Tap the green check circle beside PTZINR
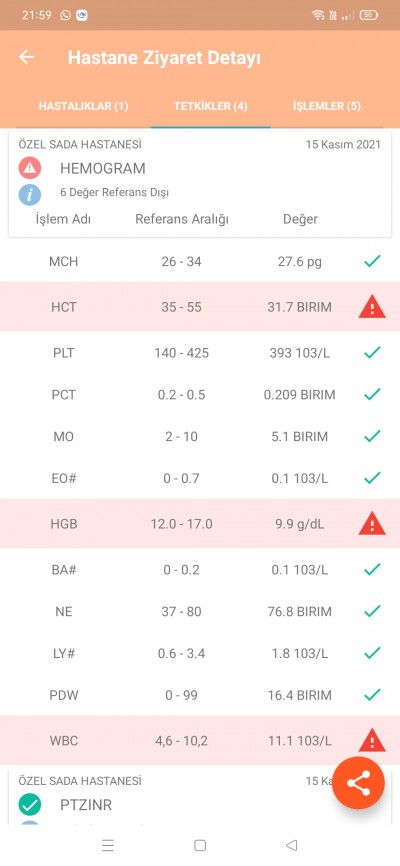 coord(30,805)
